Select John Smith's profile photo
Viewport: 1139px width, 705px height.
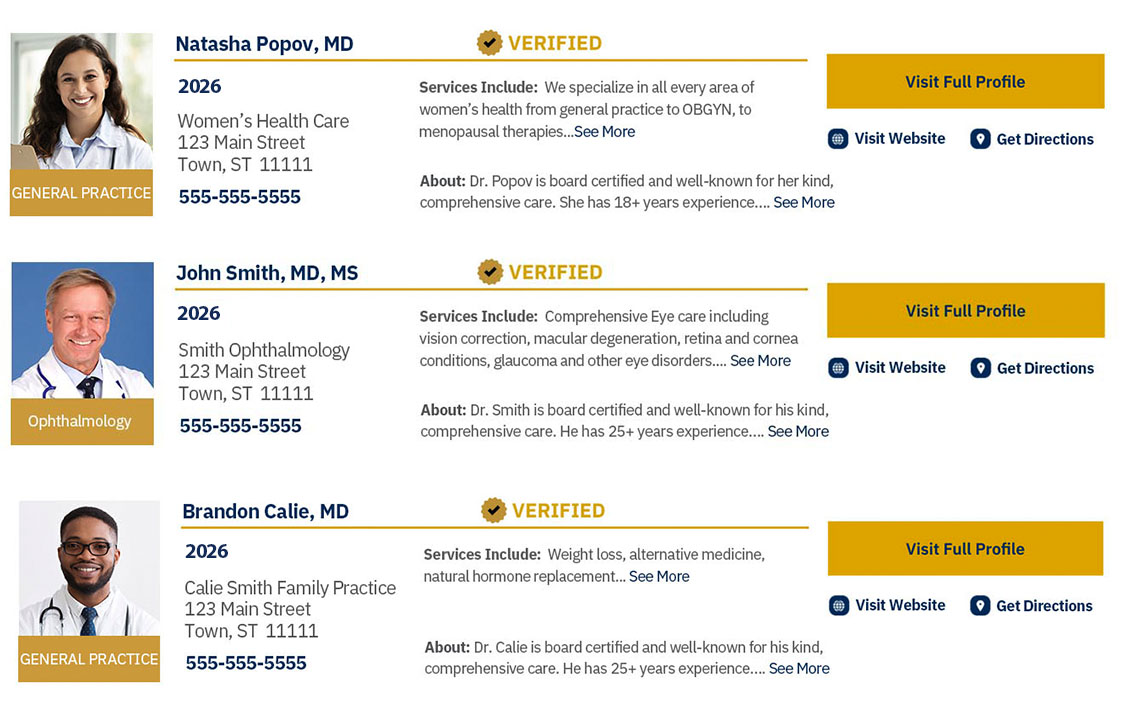tap(82, 330)
